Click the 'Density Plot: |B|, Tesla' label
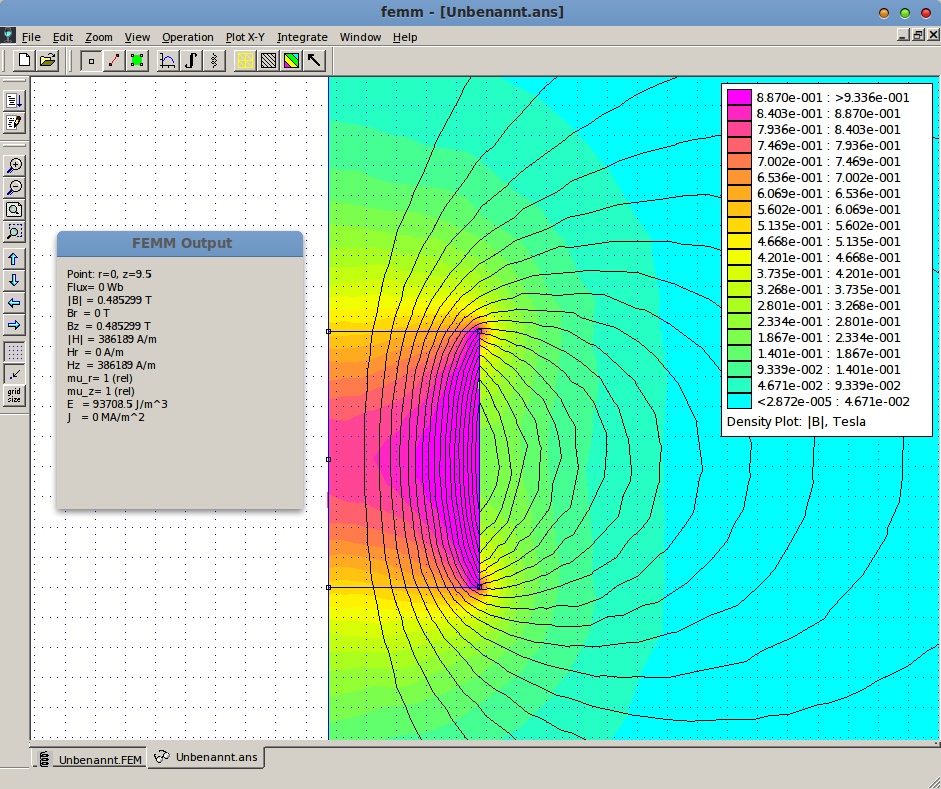Screen dimensions: 941x789 [x=796, y=422]
